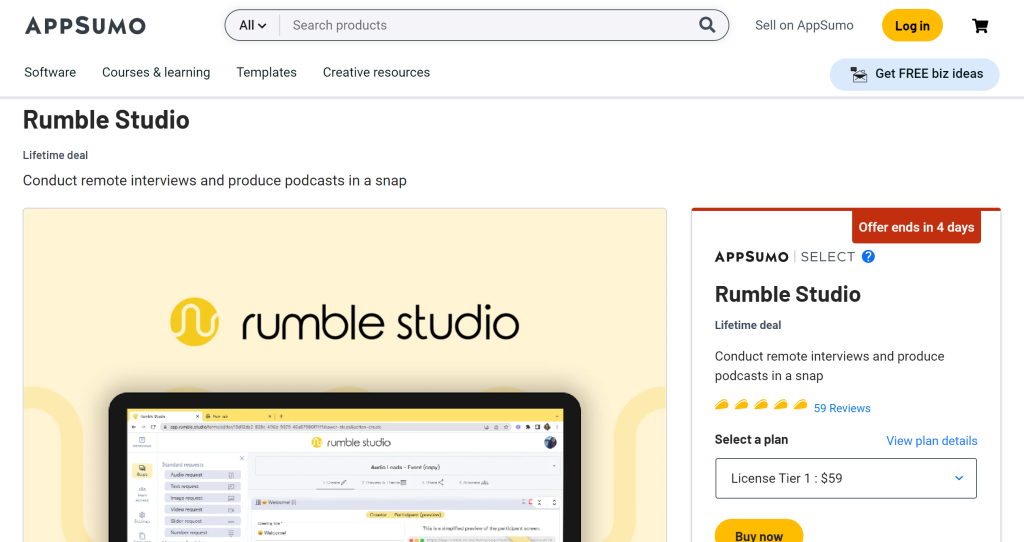Click the Rumble Studio yellow logo icon
The height and width of the screenshot is (542, 1024).
[194, 322]
